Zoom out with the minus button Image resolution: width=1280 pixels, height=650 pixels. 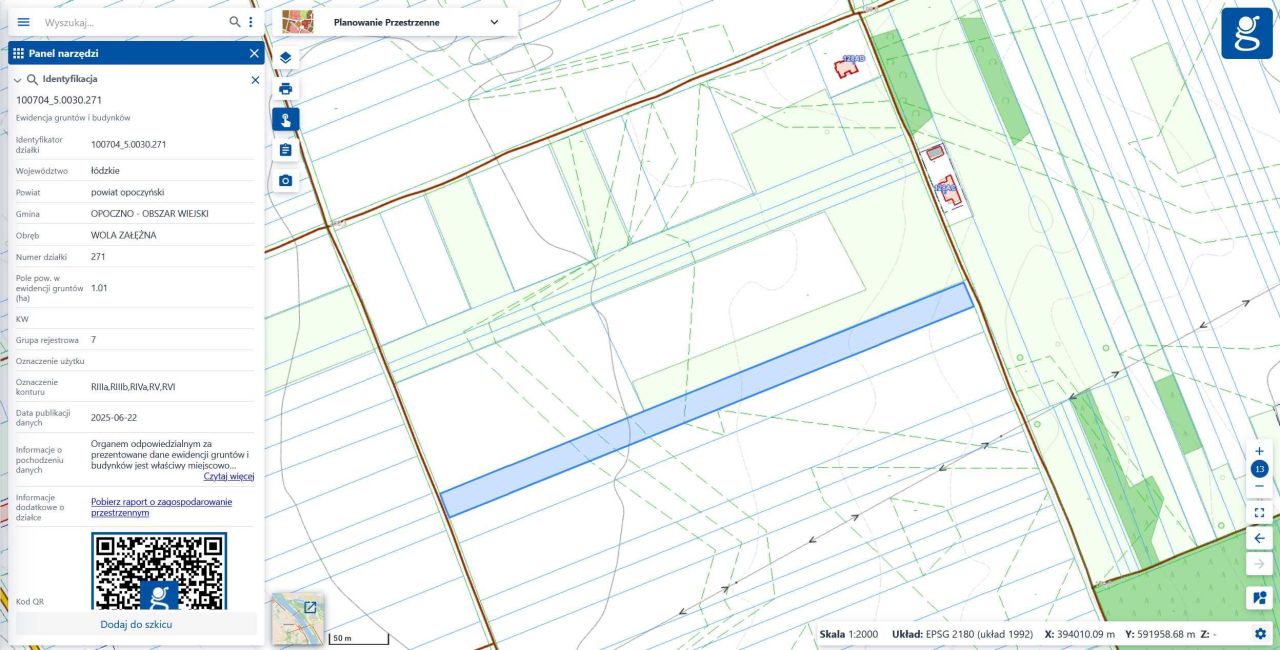pyautogui.click(x=1259, y=486)
